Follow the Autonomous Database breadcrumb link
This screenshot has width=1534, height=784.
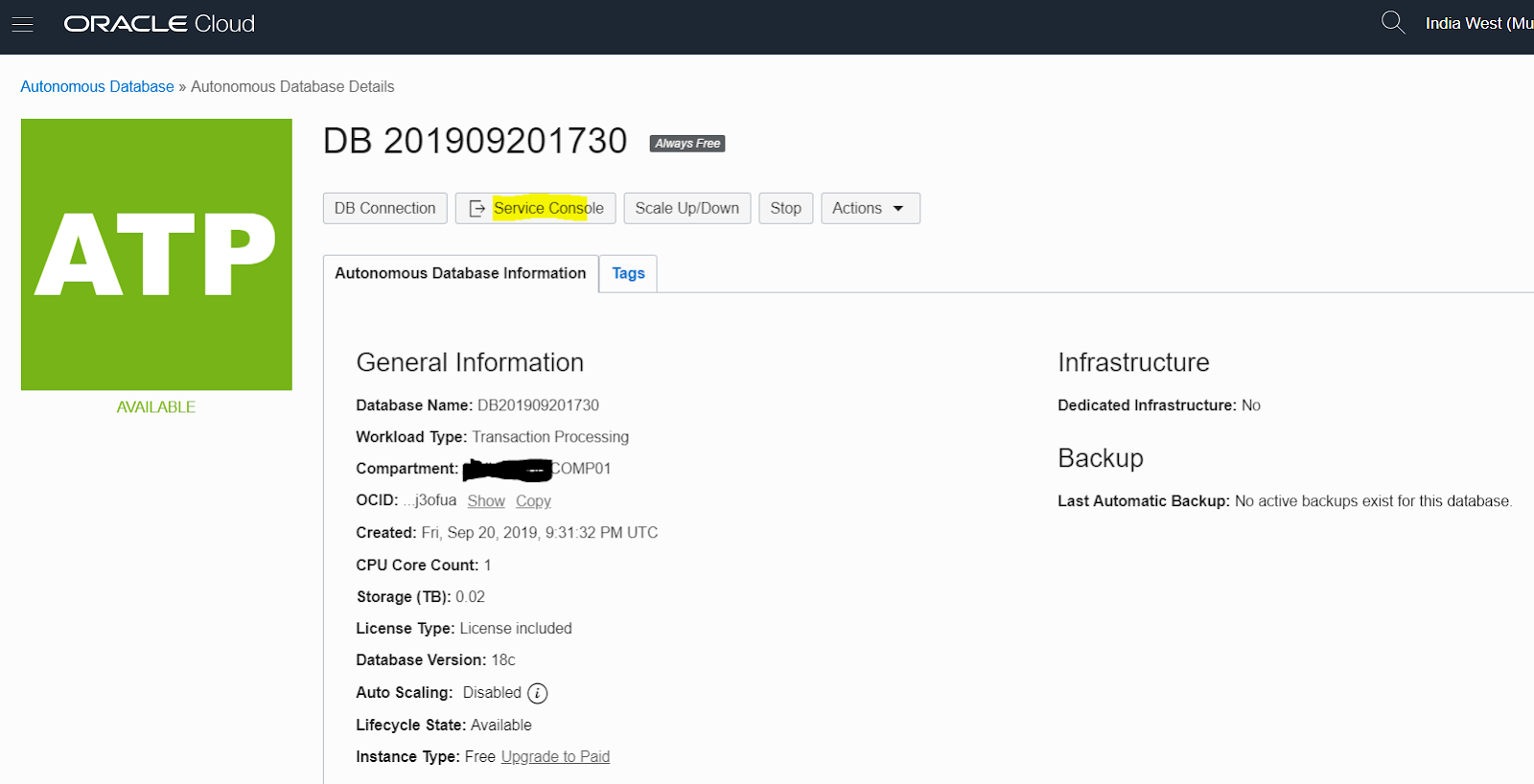click(97, 86)
